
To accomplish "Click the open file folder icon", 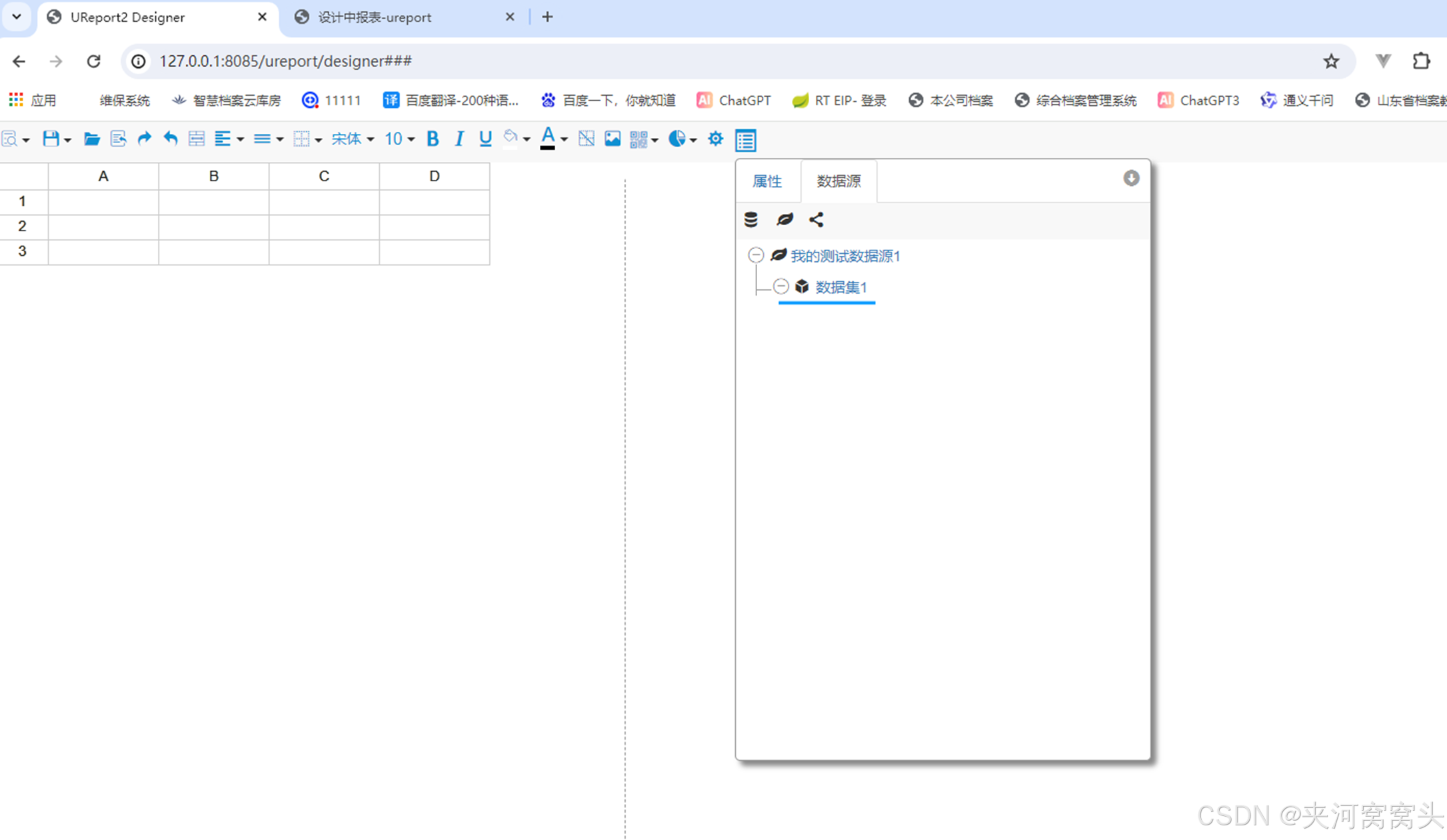I will (91, 139).
